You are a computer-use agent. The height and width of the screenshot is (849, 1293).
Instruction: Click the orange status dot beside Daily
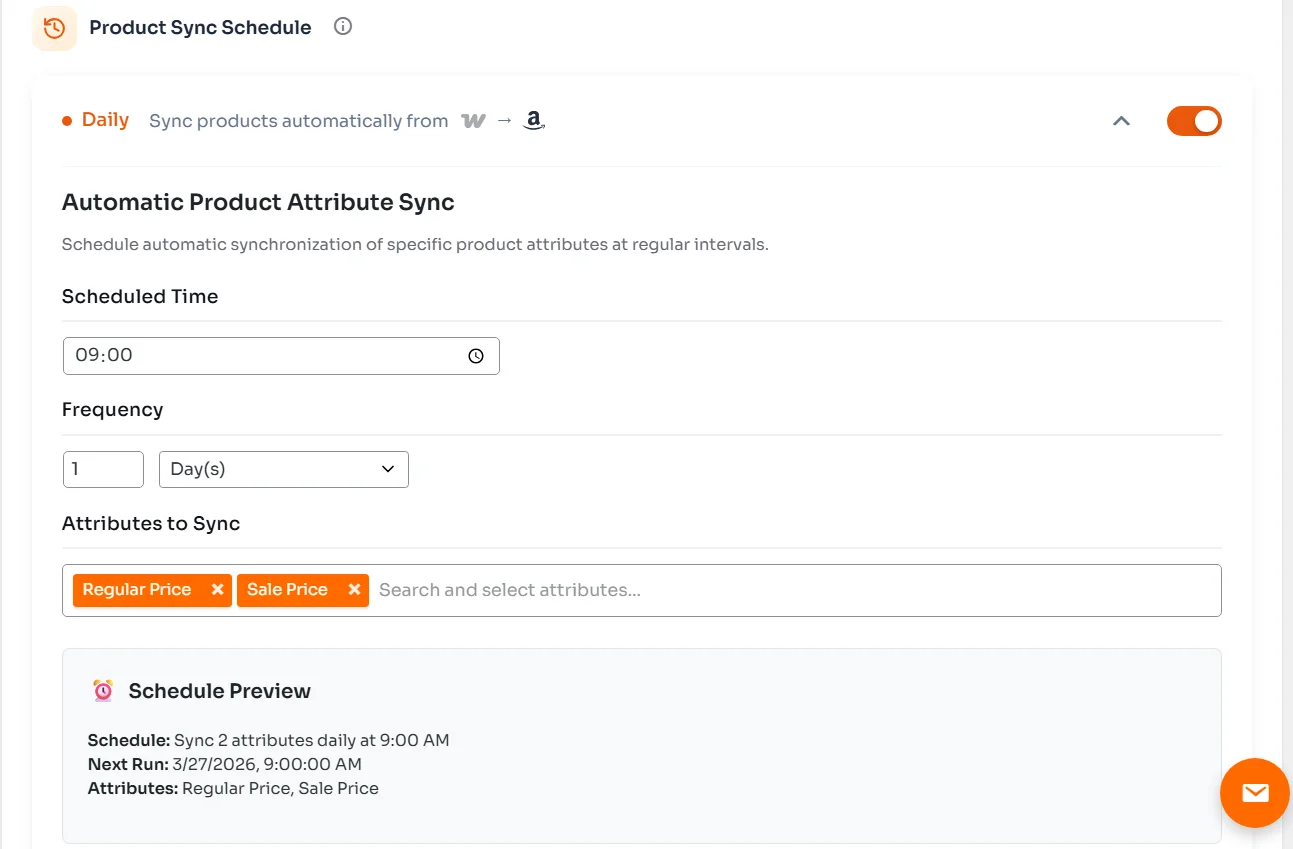pyautogui.click(x=67, y=120)
